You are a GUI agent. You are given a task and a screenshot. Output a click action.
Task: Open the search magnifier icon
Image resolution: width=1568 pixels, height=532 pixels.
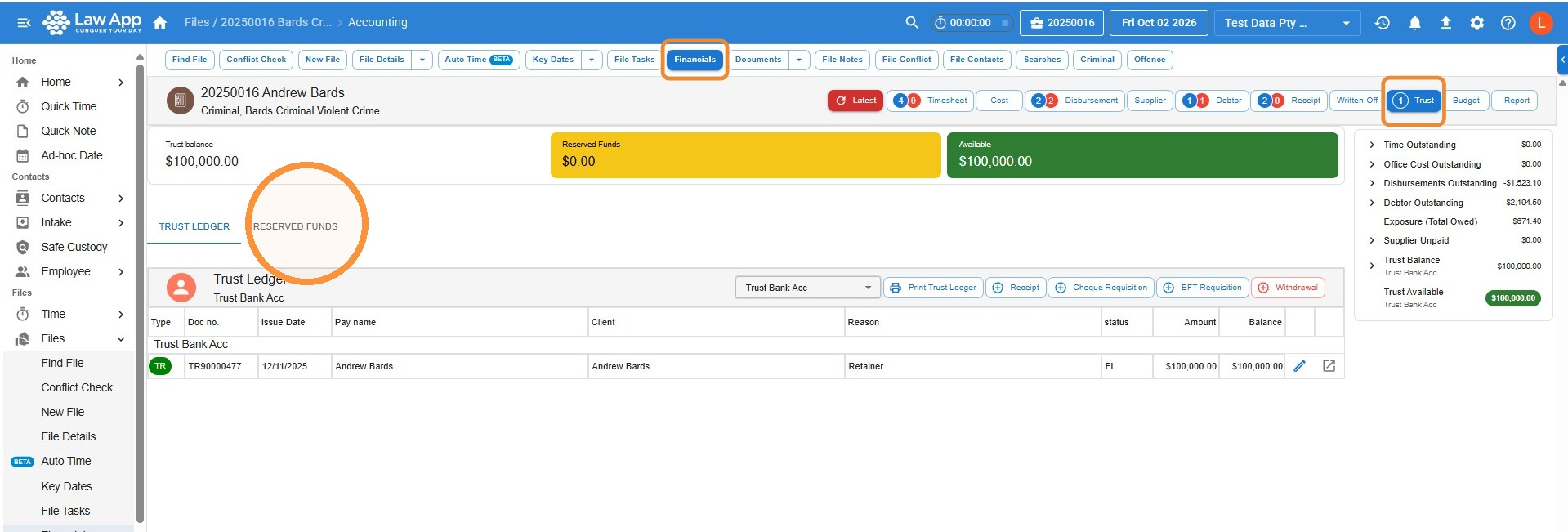tap(912, 23)
